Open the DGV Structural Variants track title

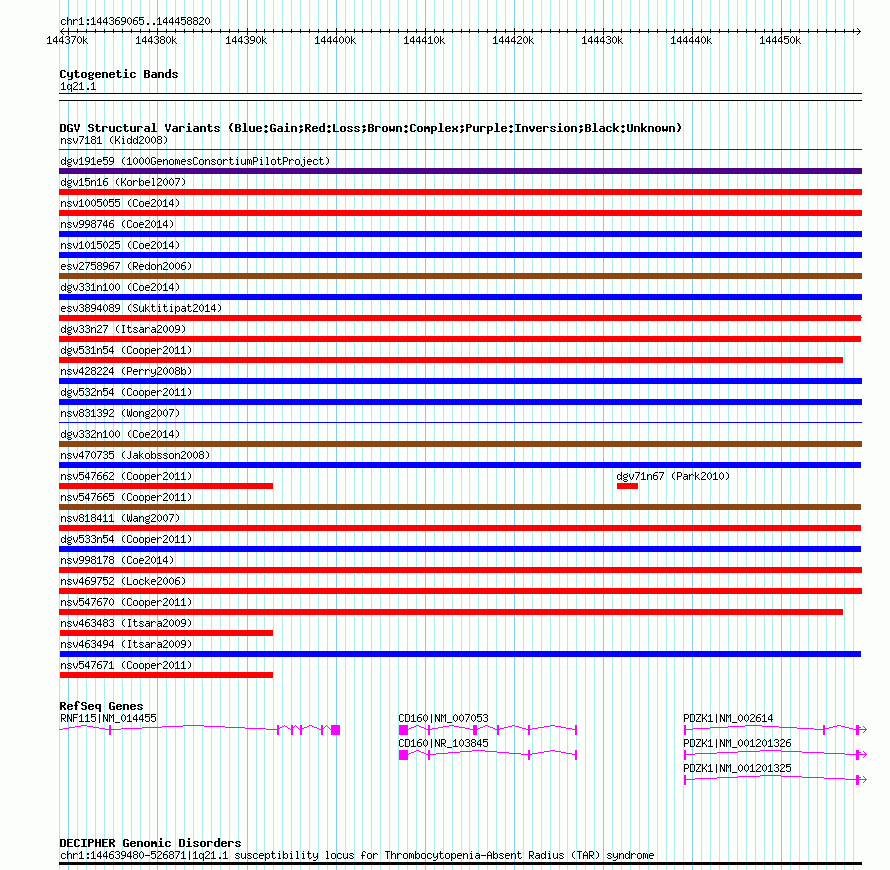click(371, 128)
